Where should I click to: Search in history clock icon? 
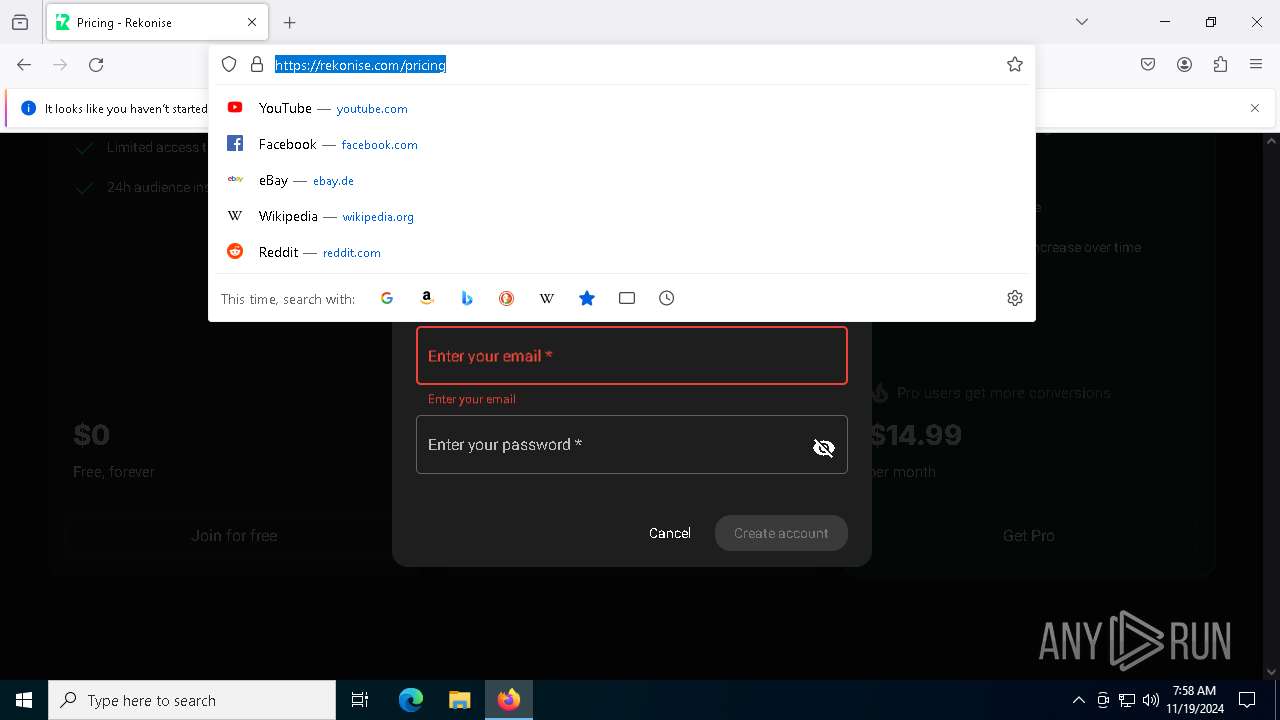(667, 298)
